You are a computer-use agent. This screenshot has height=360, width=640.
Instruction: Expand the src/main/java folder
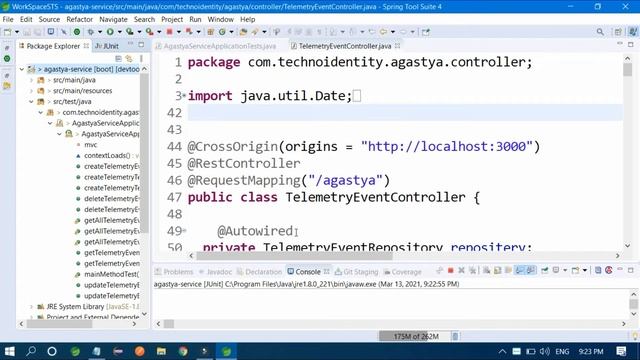tap(31, 80)
